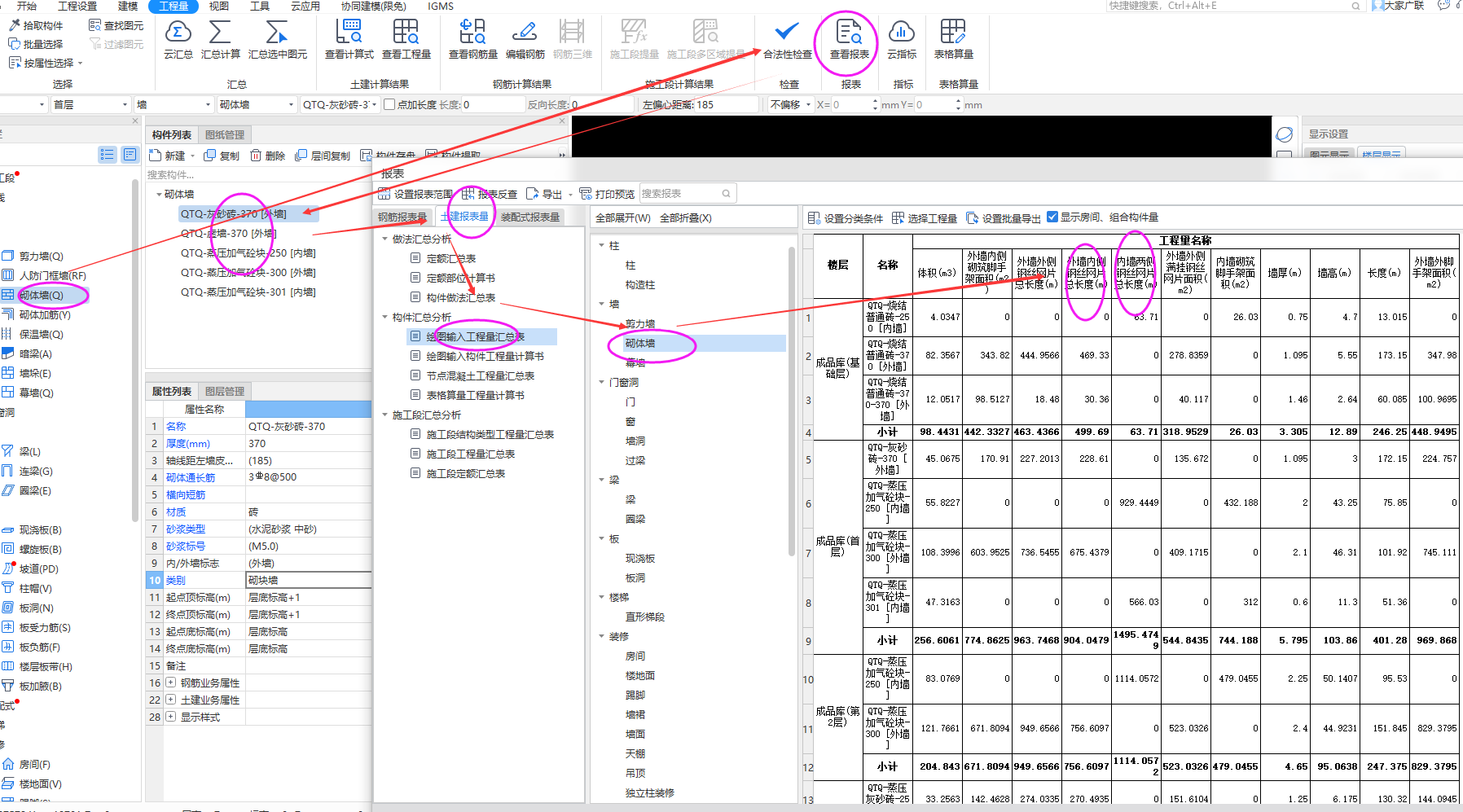The image size is (1463, 812).
Task: Click the 左偏心距离 input field
Action: click(x=726, y=104)
